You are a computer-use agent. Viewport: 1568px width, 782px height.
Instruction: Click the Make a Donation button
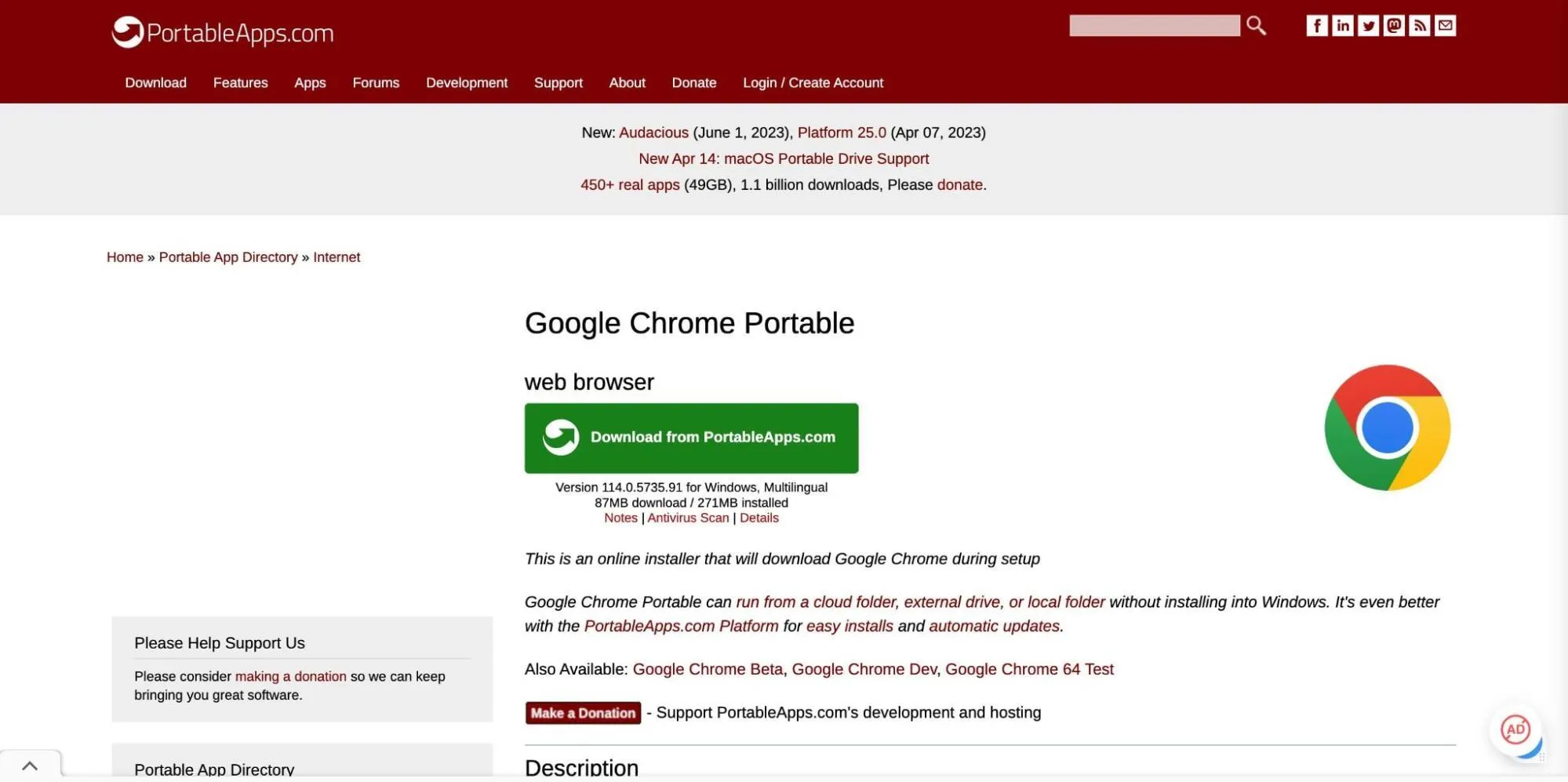pyautogui.click(x=583, y=712)
